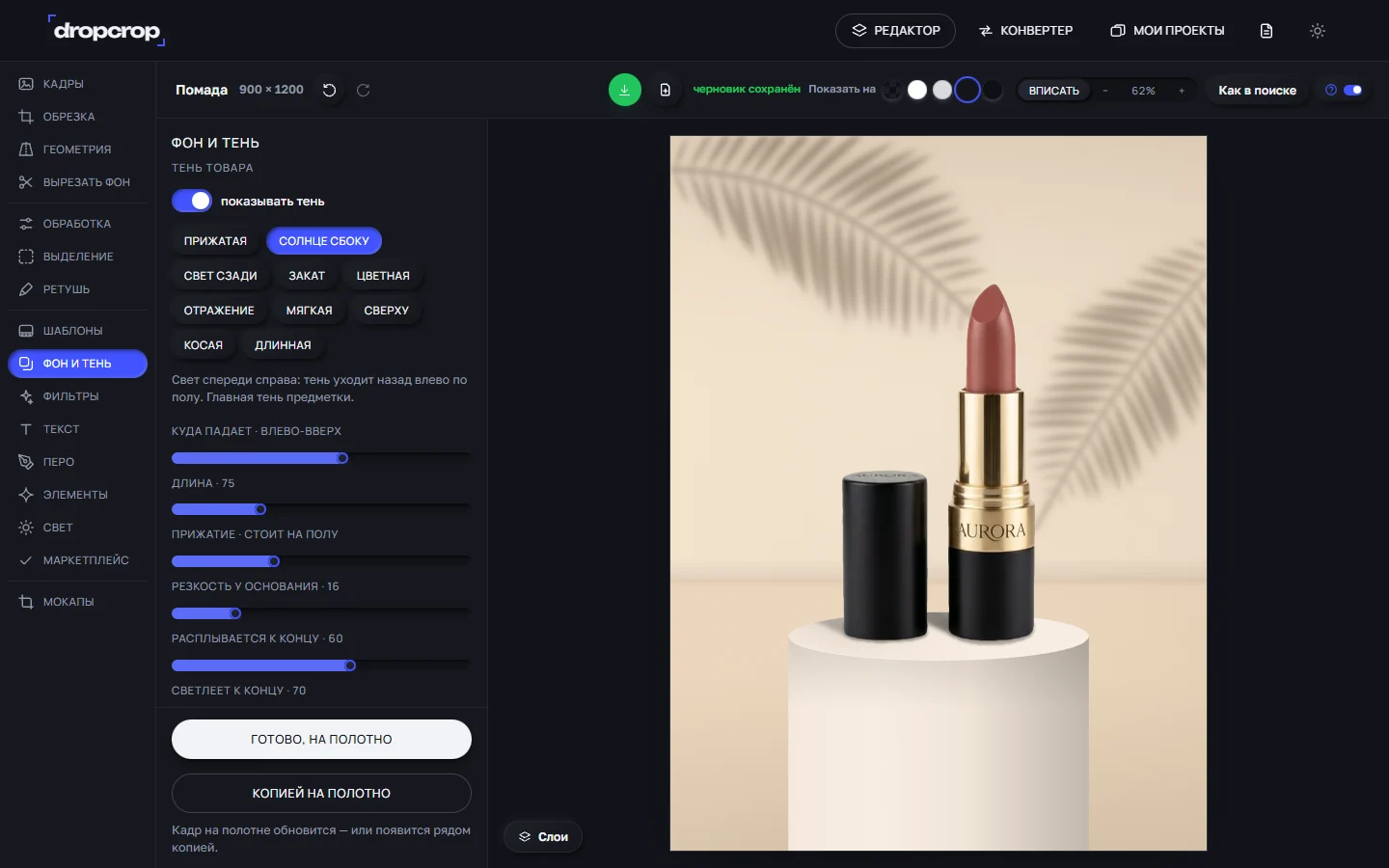Click the green download button

[x=625, y=90]
